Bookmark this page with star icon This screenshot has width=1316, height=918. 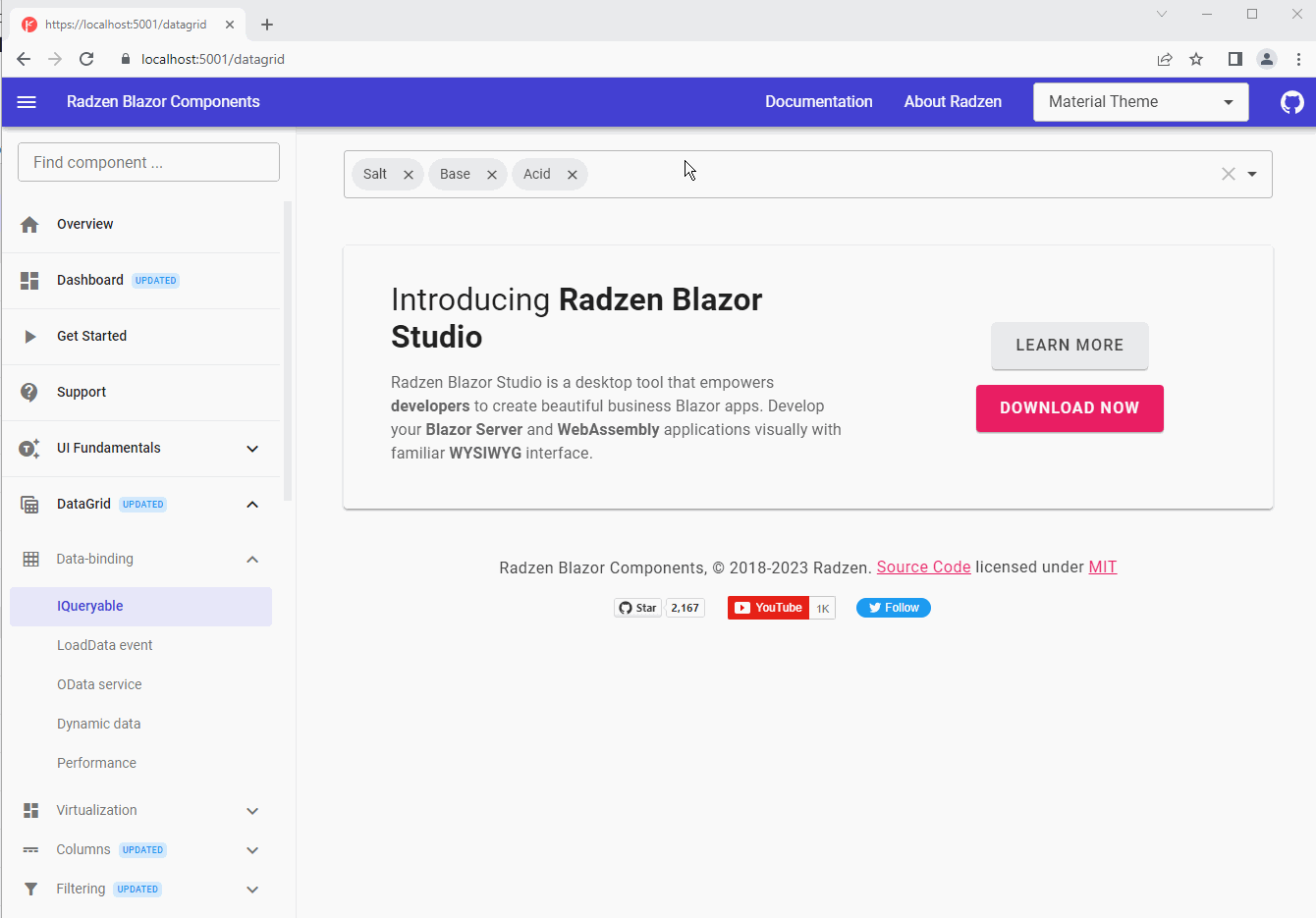pos(1196,59)
